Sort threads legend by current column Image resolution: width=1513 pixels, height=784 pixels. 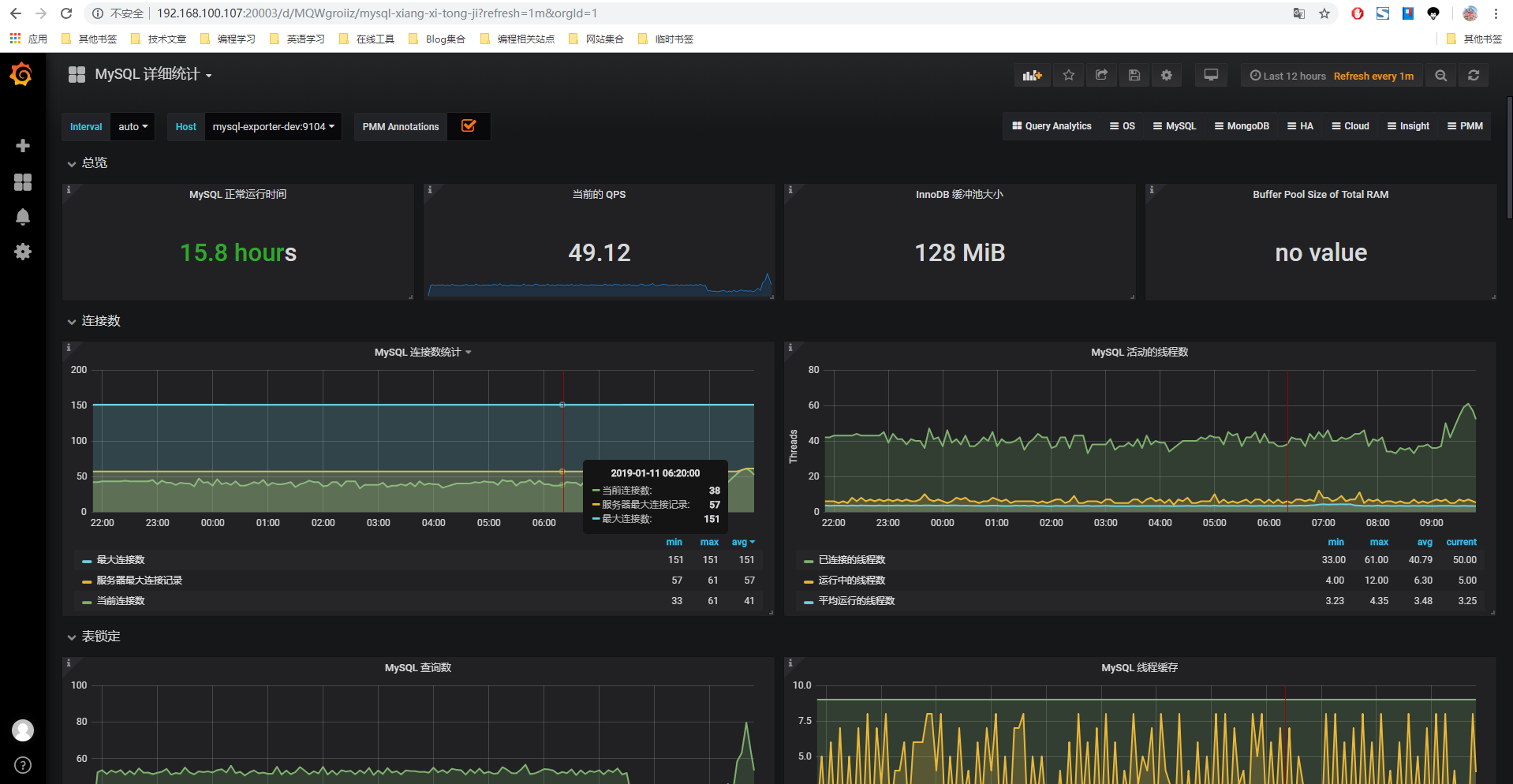(1462, 542)
